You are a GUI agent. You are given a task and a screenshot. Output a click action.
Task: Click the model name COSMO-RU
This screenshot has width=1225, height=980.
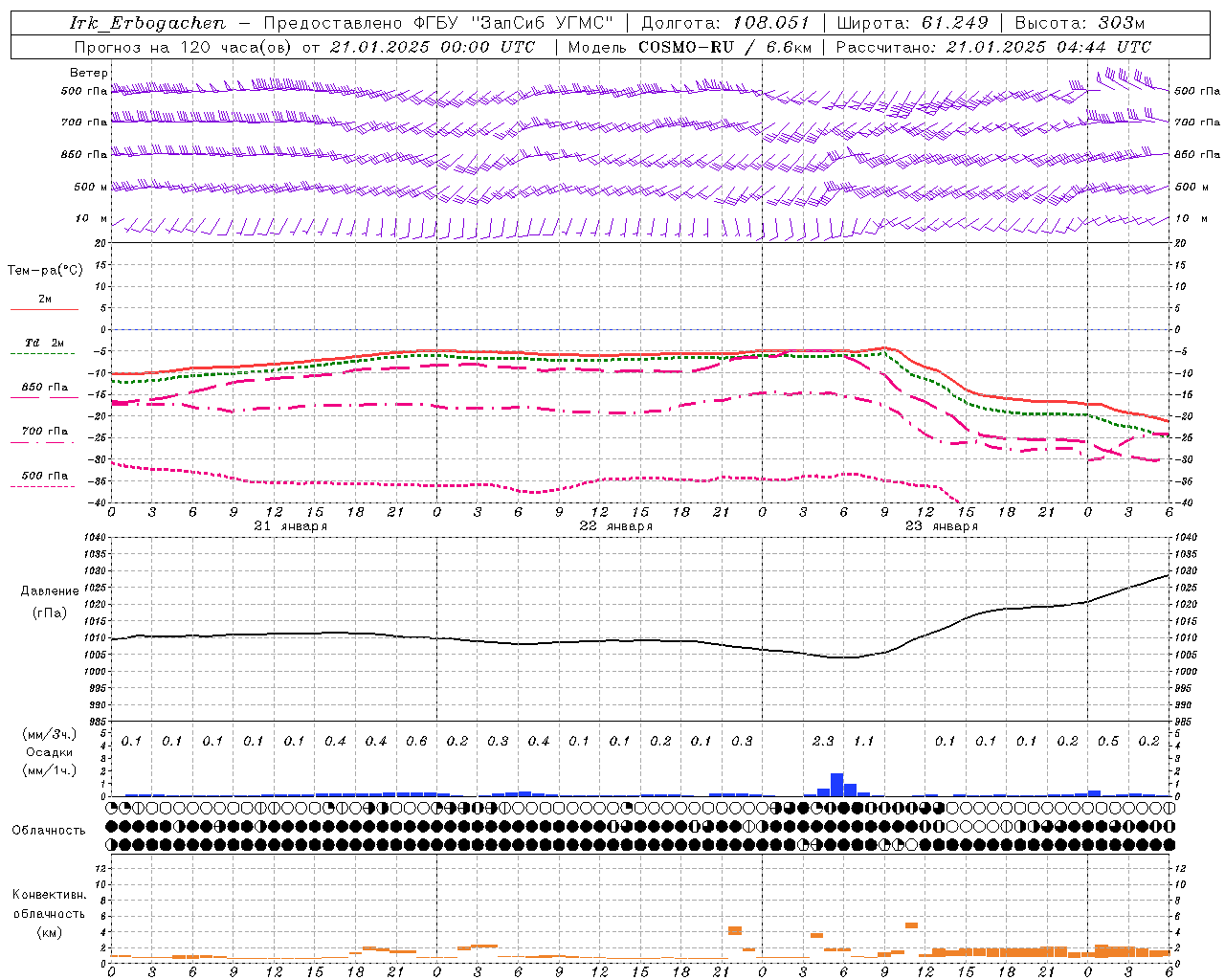pyautogui.click(x=685, y=47)
